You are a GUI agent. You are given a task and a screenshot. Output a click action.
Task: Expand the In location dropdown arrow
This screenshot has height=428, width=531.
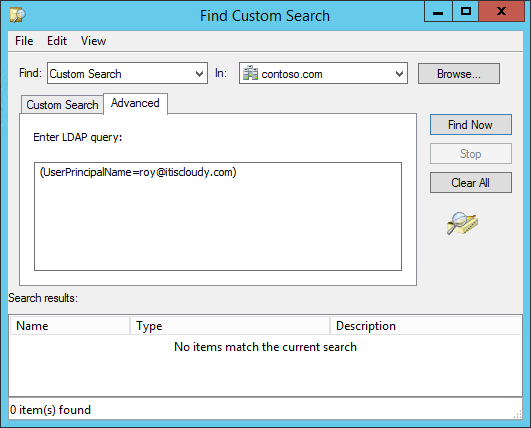pyautogui.click(x=399, y=73)
